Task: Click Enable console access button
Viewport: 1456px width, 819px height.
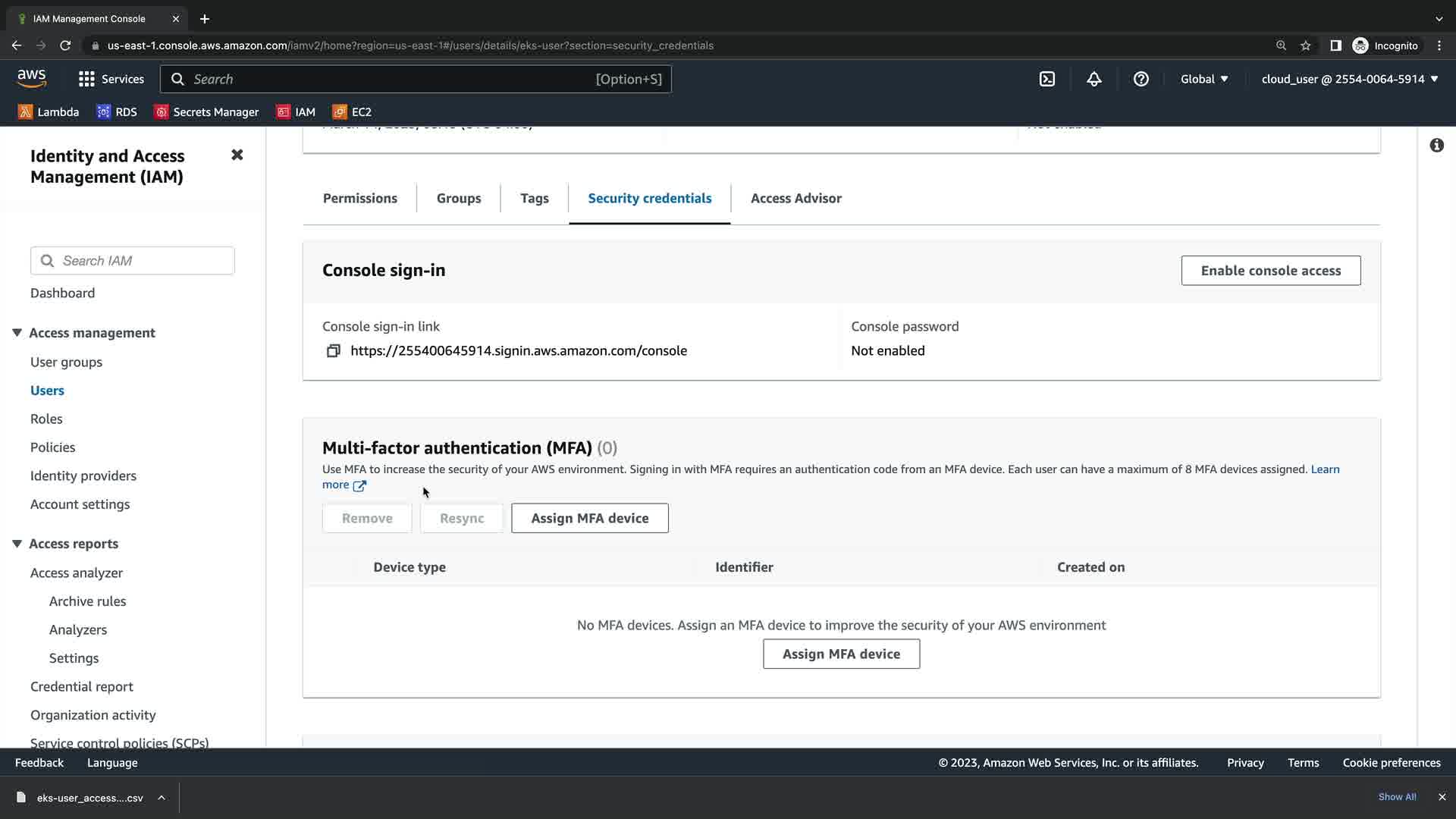Action: click(1270, 271)
